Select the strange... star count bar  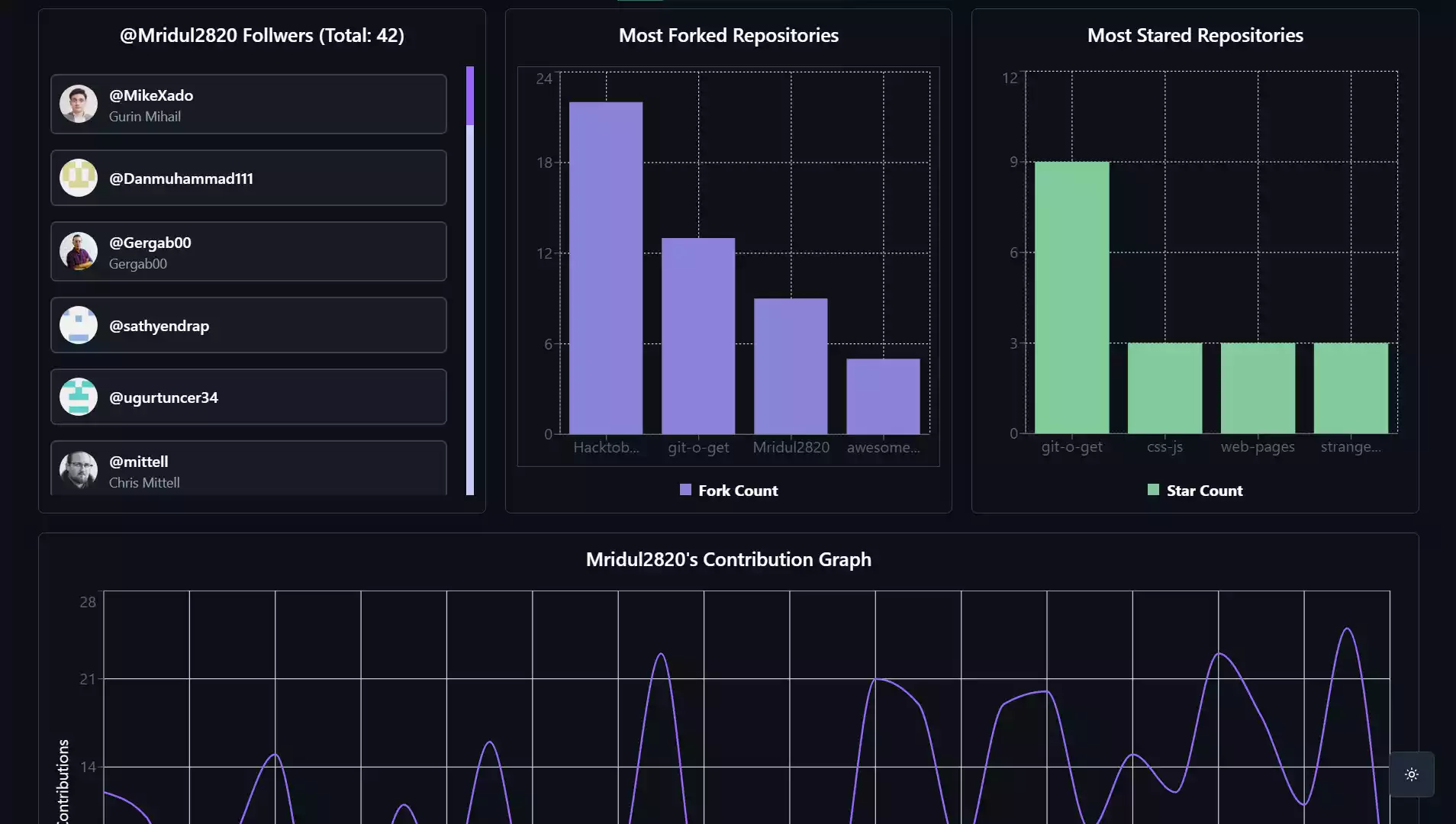coord(1351,388)
